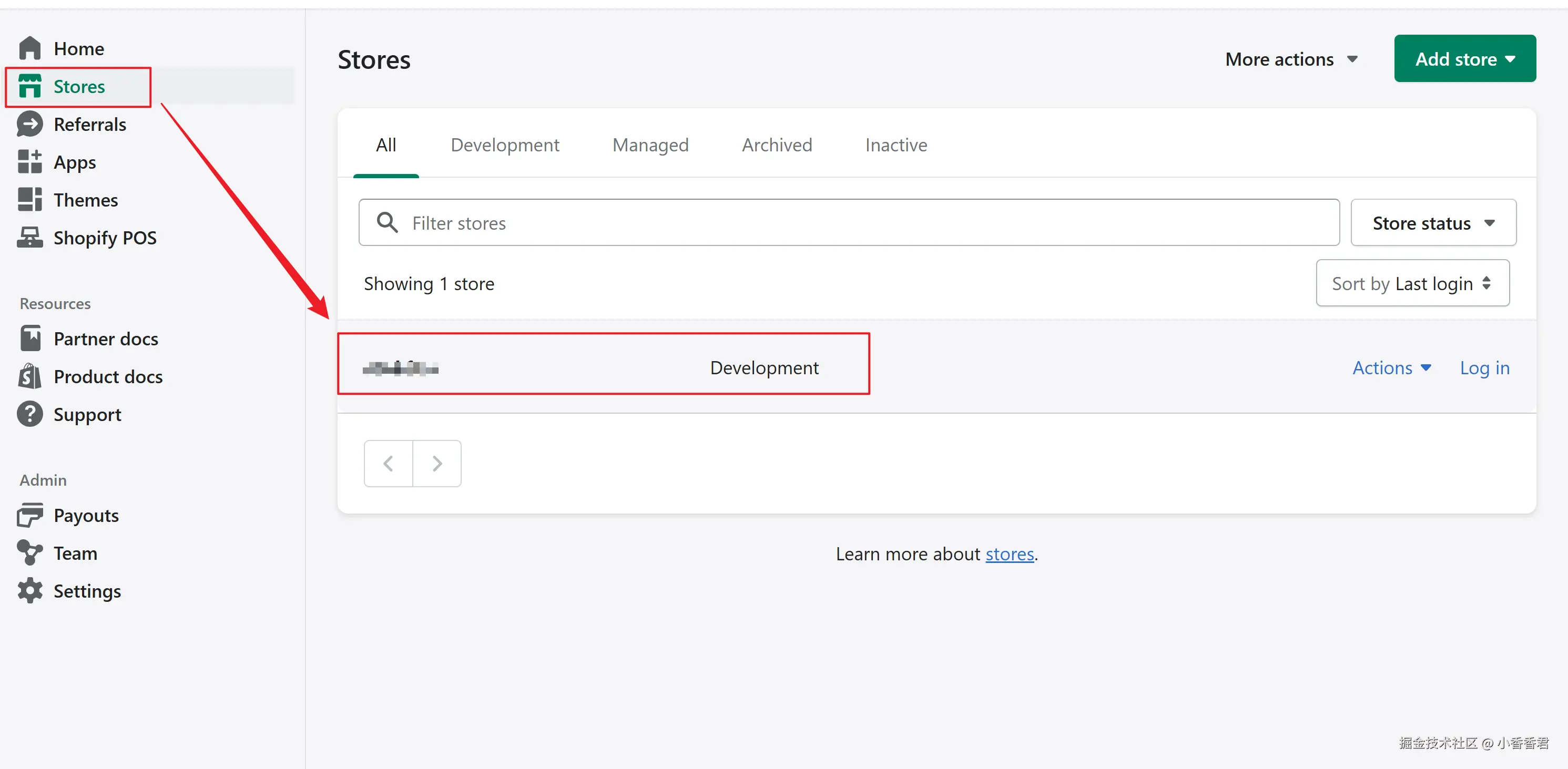Expand the Add store dropdown
The width and height of the screenshot is (1568, 769).
(x=1464, y=59)
